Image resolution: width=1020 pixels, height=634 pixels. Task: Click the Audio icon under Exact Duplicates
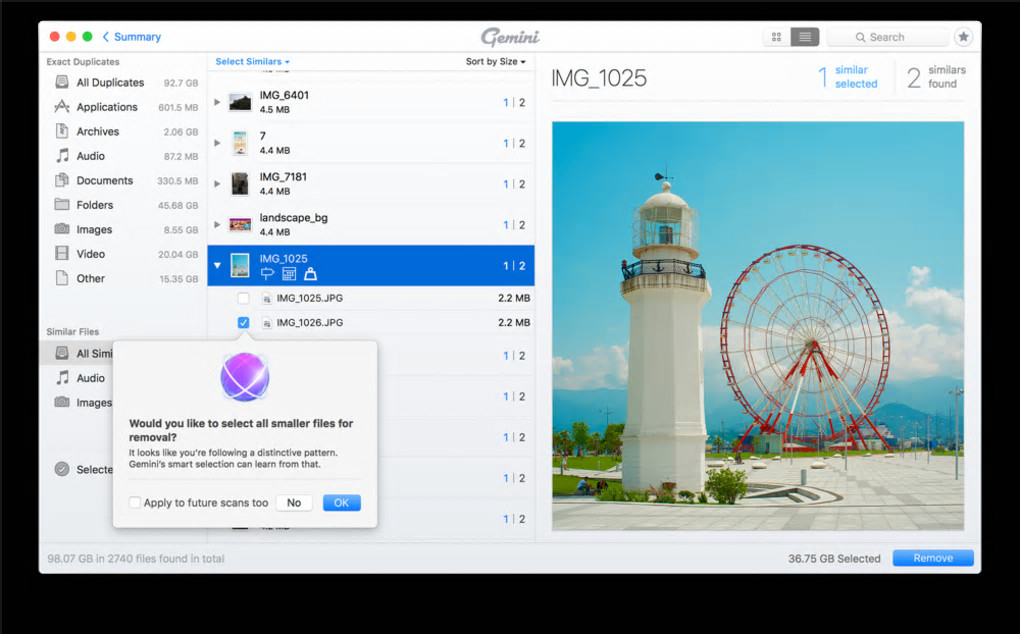62,155
